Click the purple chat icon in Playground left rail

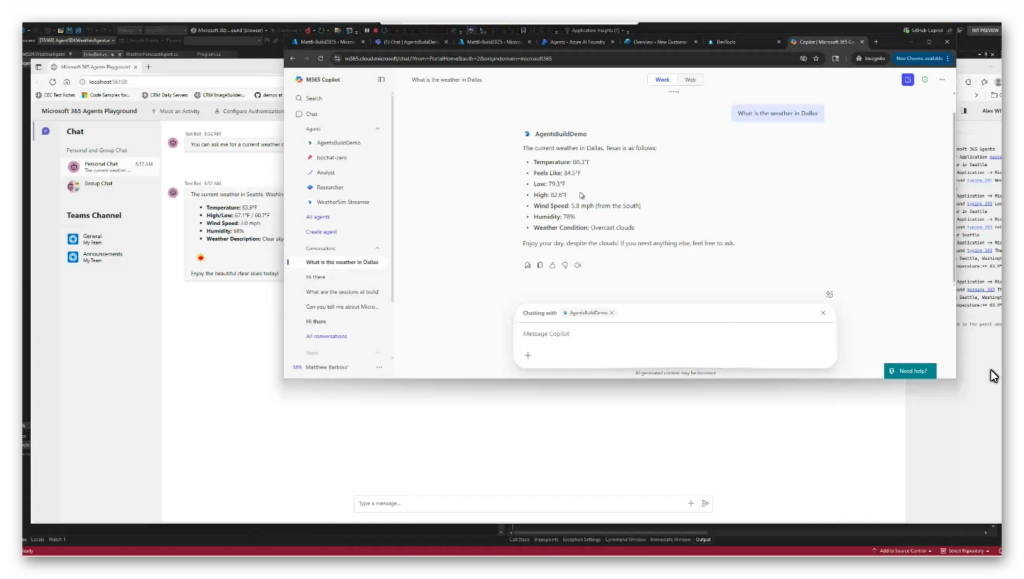46,131
